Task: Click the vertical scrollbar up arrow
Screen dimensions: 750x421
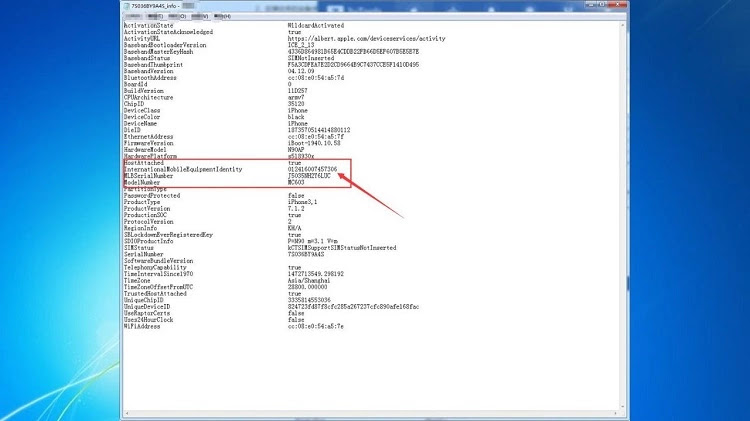Action: click(x=623, y=25)
